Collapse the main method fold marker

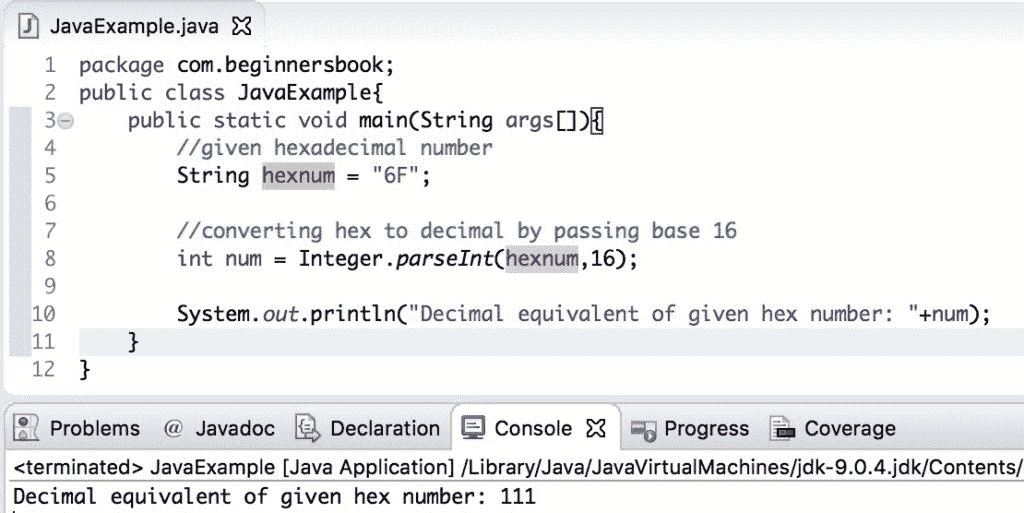click(65, 121)
